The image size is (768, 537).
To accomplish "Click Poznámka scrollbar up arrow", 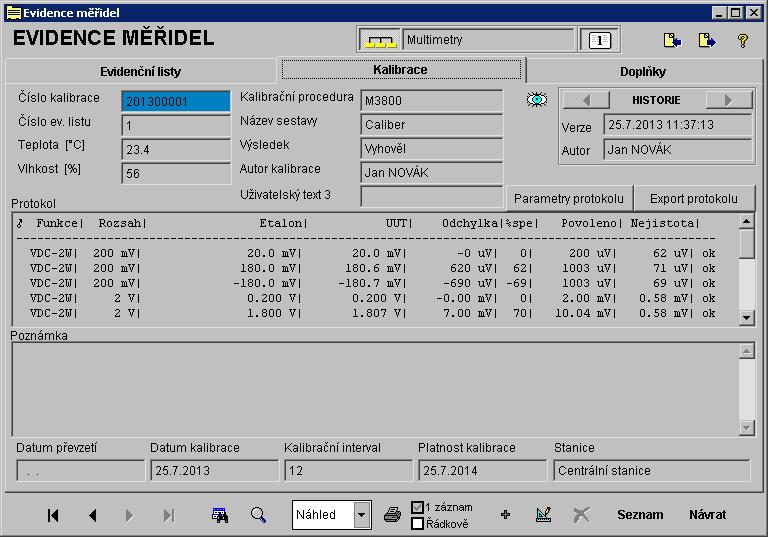I will [746, 351].
